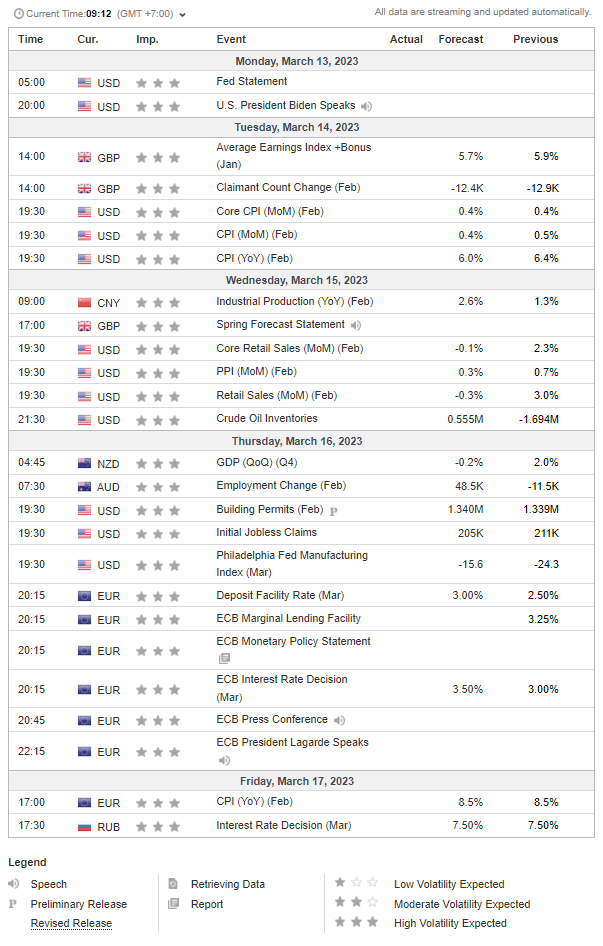Click the Previous column header
This screenshot has height=946, width=603.
[535, 39]
